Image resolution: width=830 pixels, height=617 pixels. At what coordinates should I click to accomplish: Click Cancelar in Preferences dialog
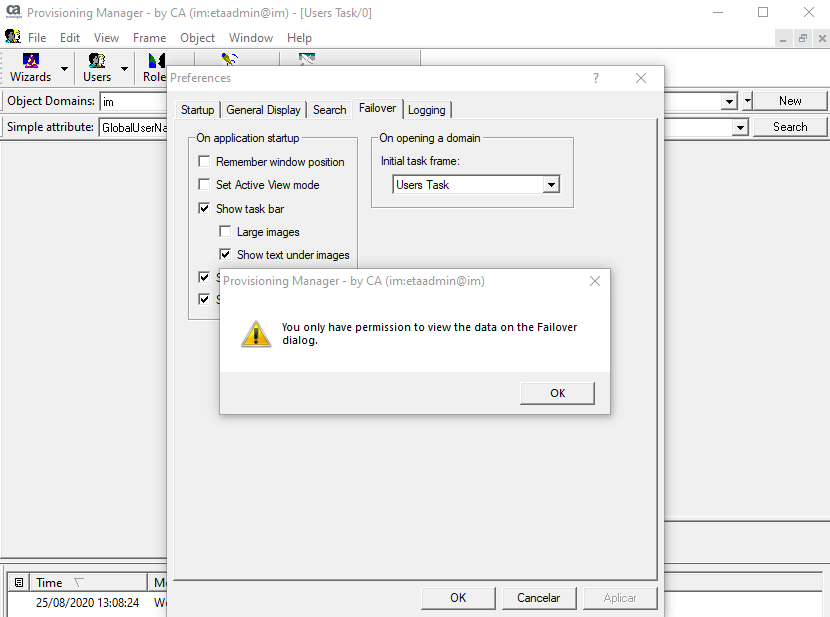538,598
